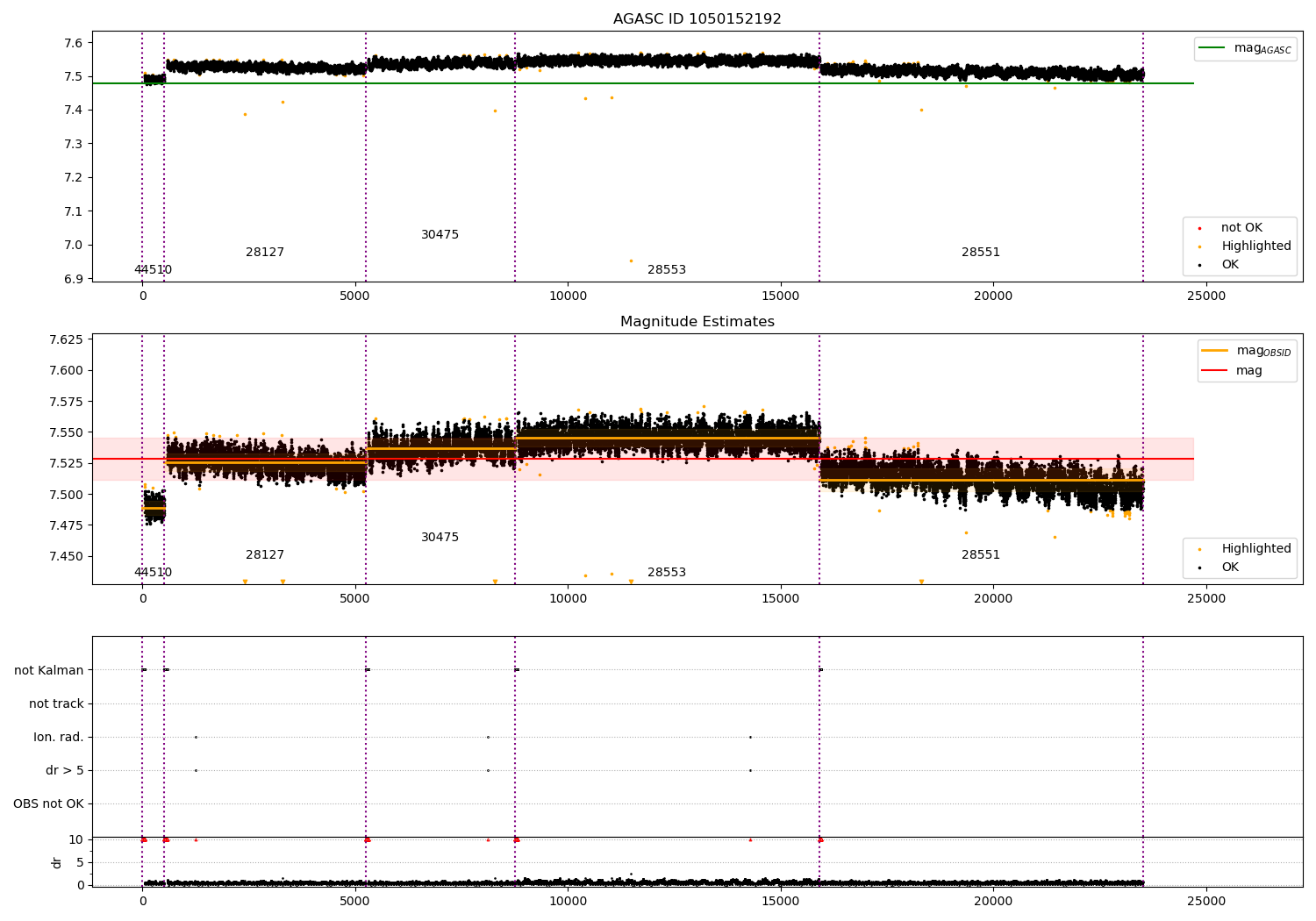The image size is (1316, 921).
Task: Click the 'not track' axis label
Action: click(x=56, y=703)
